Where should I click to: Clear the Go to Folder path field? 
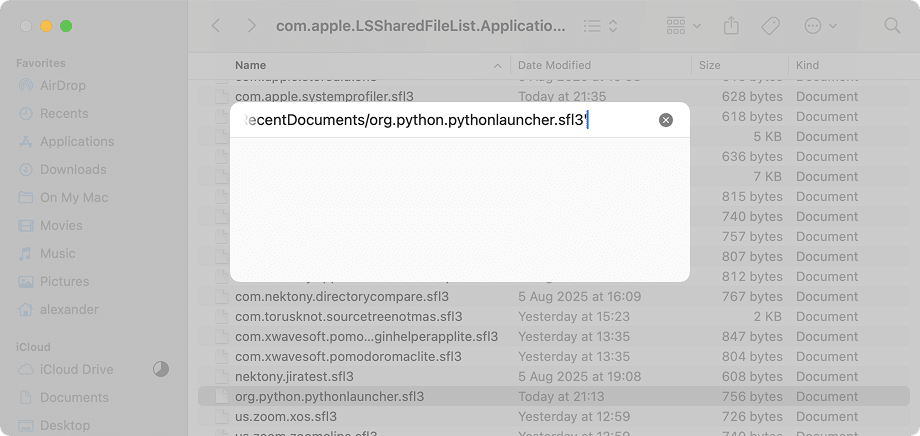666,120
